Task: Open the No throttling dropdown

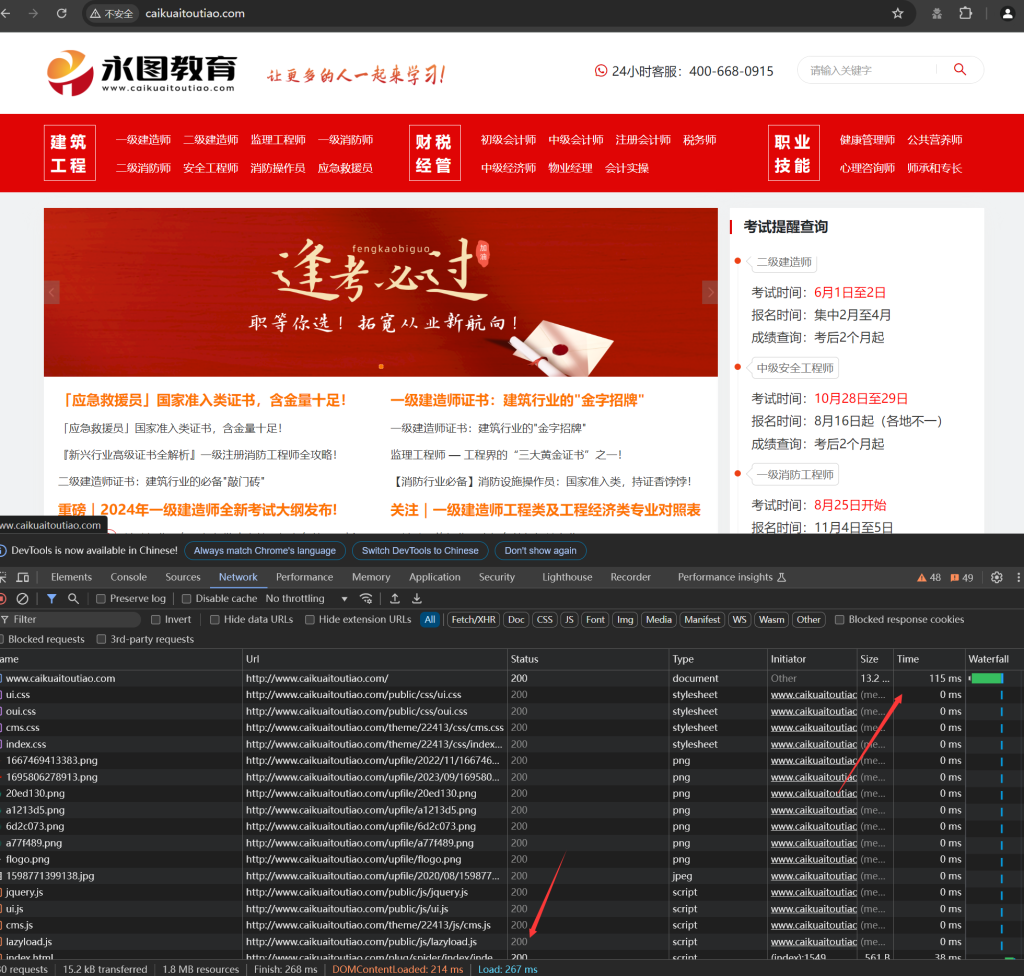Action: (306, 599)
